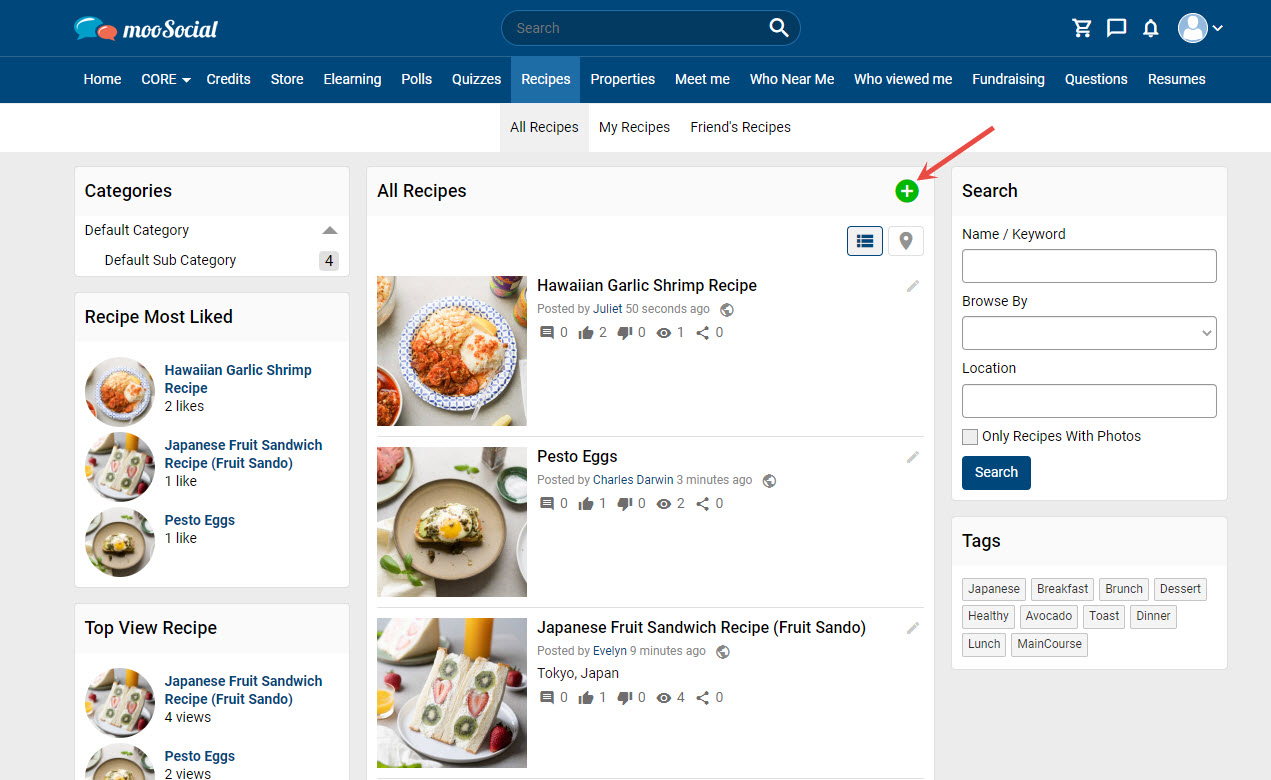Click the Japanese tag
1271x780 pixels.
click(994, 589)
